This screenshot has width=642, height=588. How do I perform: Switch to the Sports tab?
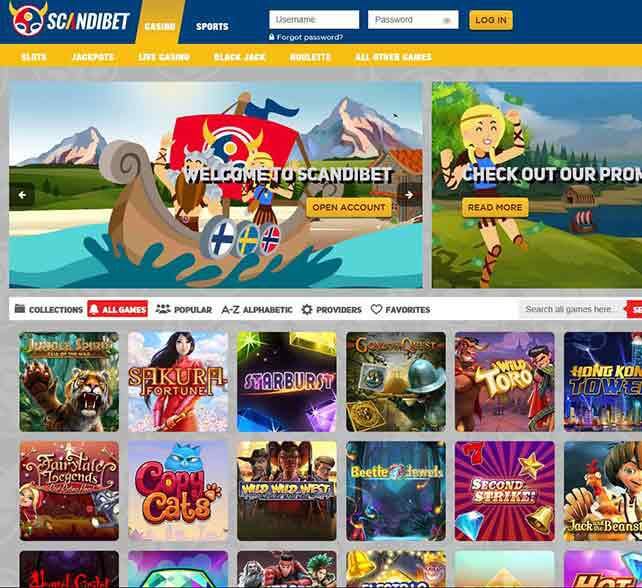(212, 27)
